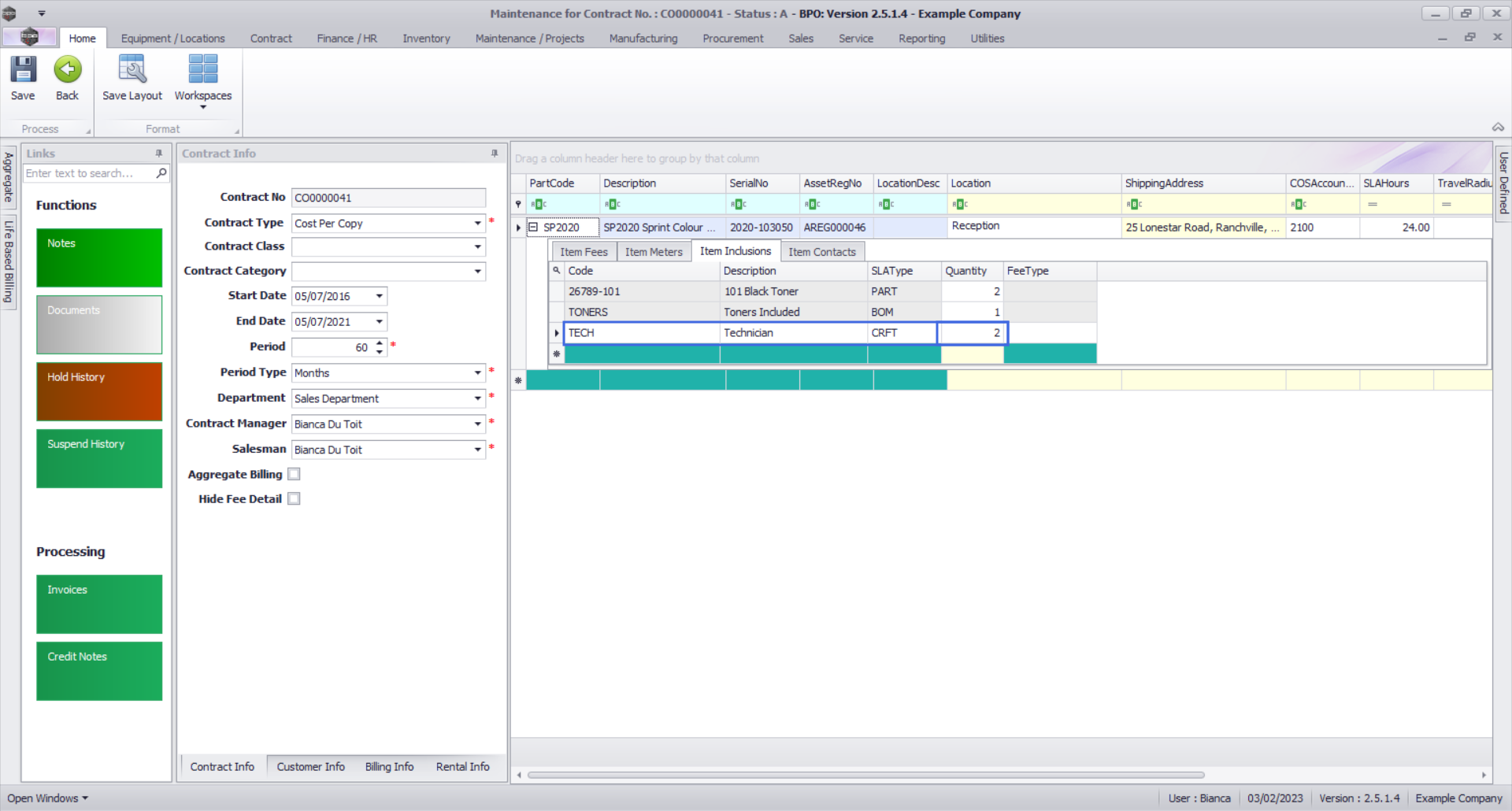
Task: Pin the Links panel
Action: pyautogui.click(x=159, y=154)
